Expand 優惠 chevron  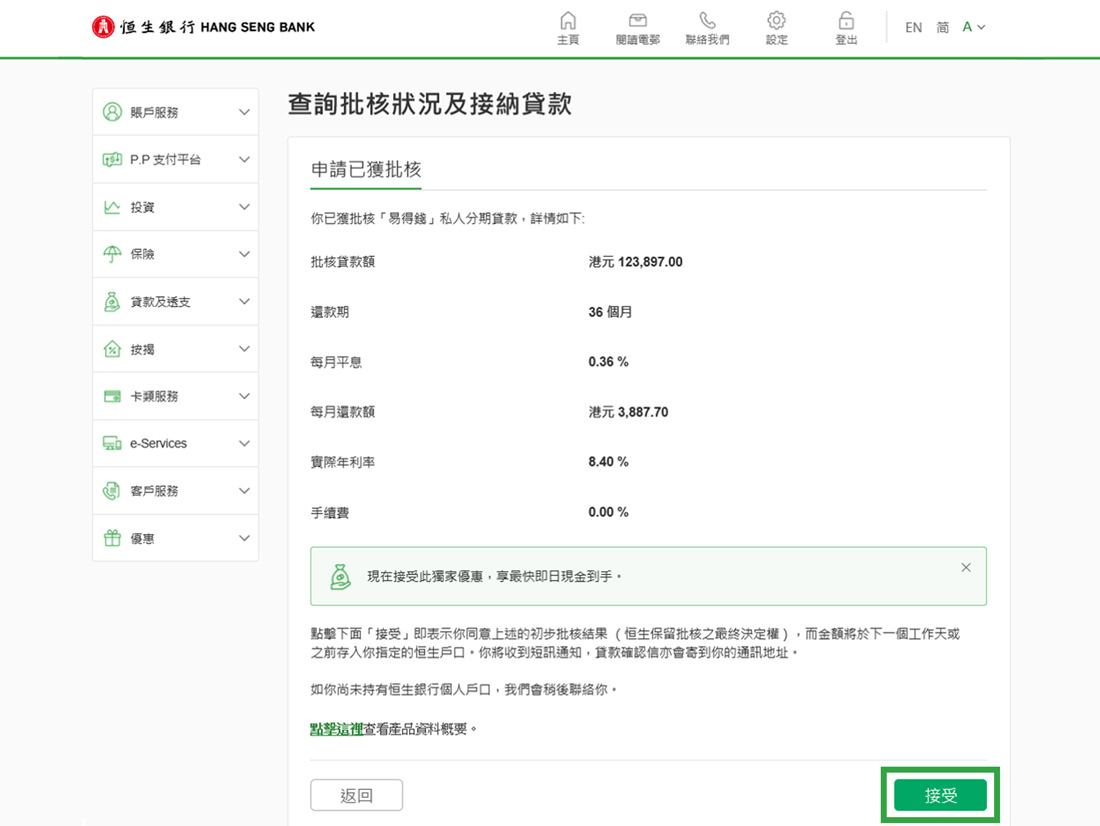(244, 538)
